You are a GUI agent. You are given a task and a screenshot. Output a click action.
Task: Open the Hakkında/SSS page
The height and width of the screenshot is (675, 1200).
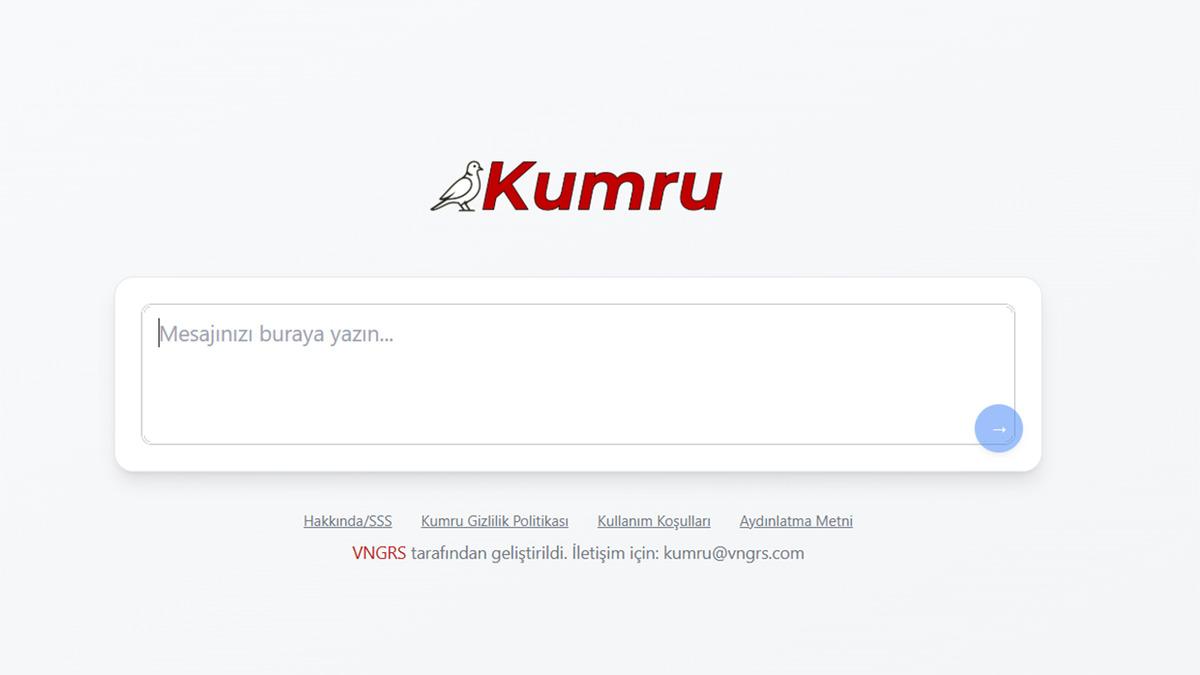tap(347, 521)
